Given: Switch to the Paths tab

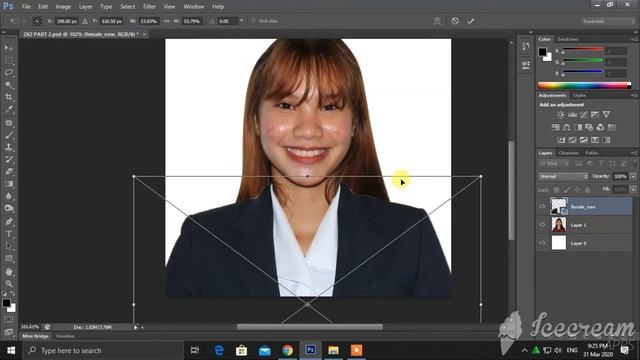Looking at the screenshot, I should pyautogui.click(x=591, y=153).
